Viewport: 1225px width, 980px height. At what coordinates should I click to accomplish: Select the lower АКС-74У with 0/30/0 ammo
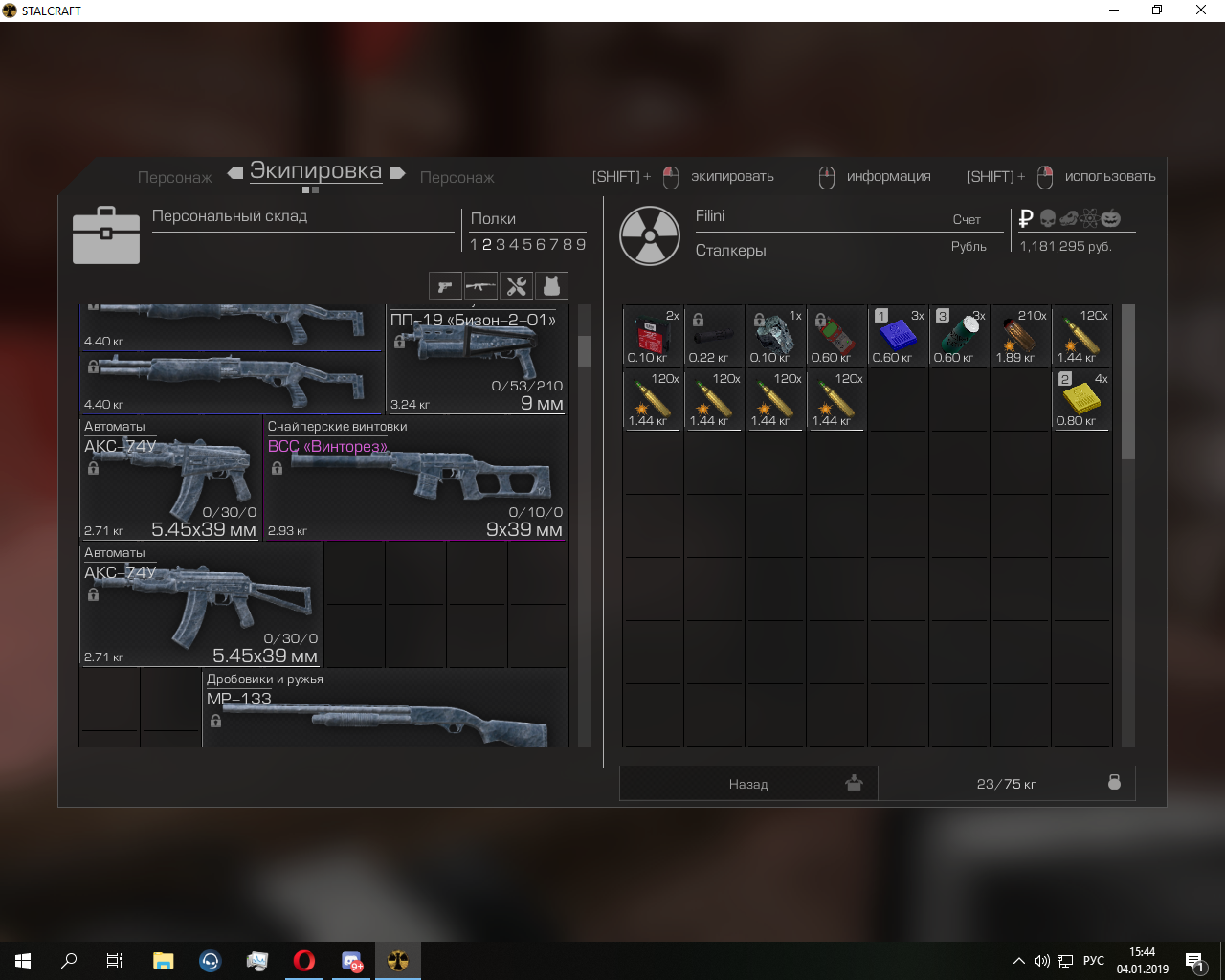coord(201,604)
